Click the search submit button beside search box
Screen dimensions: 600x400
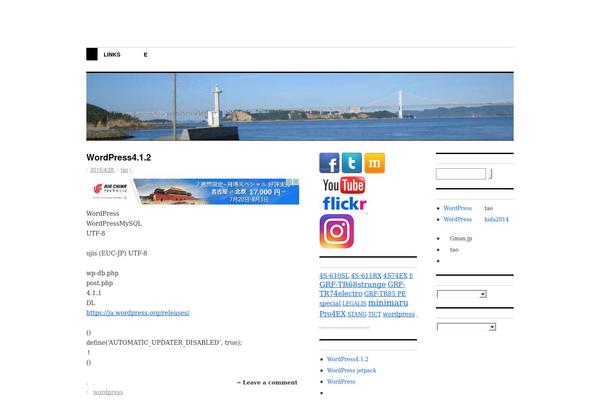tap(490, 174)
